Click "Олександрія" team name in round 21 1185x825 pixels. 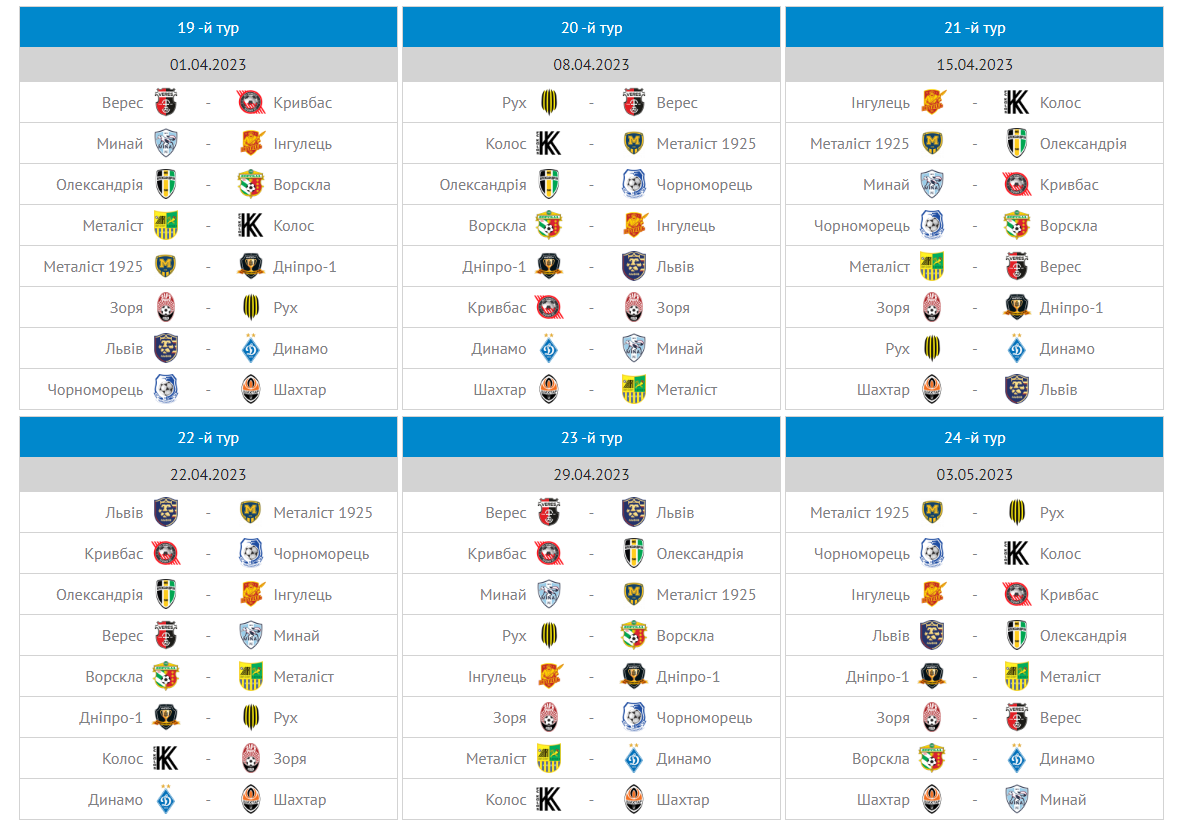point(1083,144)
